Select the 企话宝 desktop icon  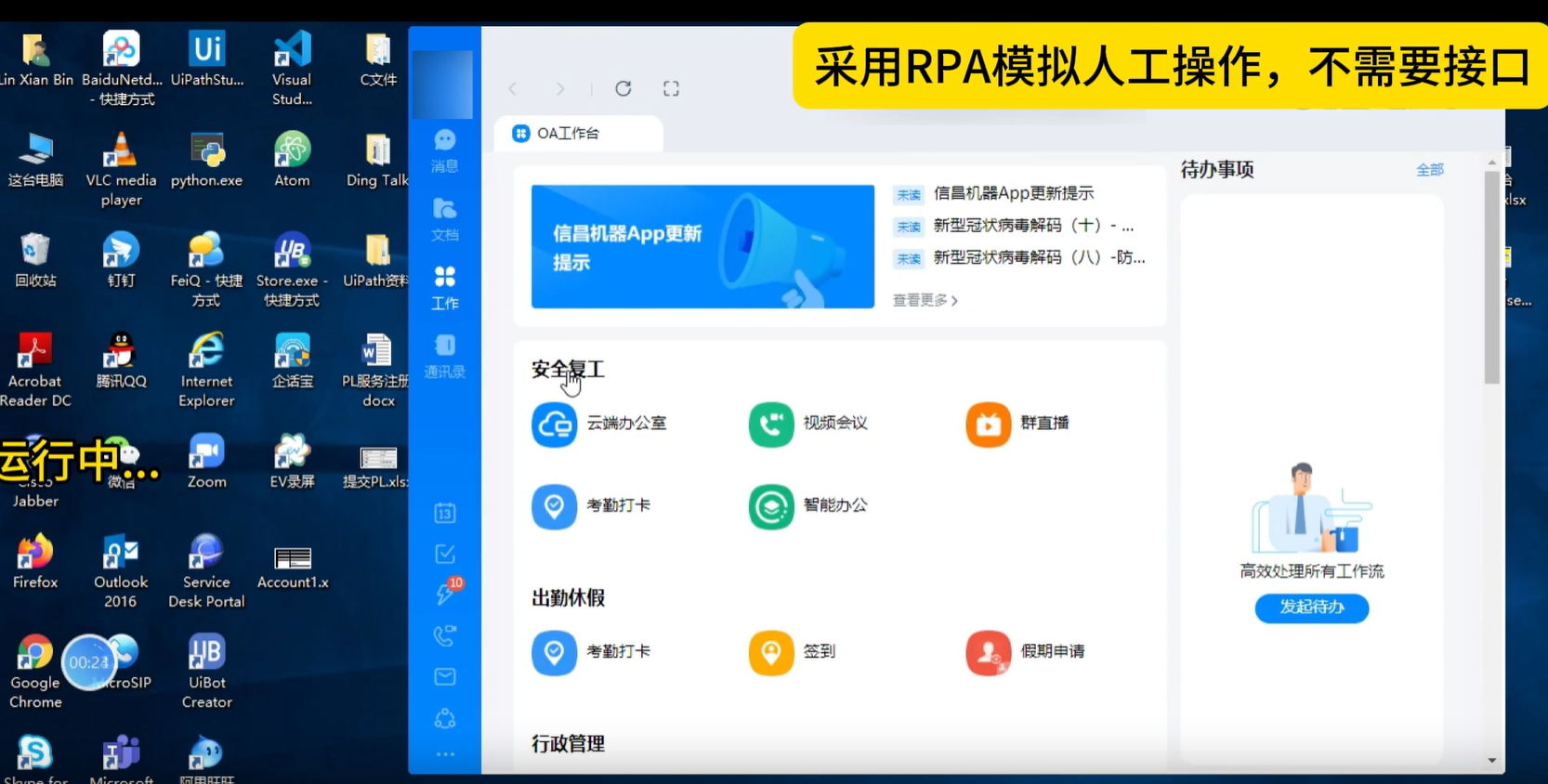(x=292, y=360)
